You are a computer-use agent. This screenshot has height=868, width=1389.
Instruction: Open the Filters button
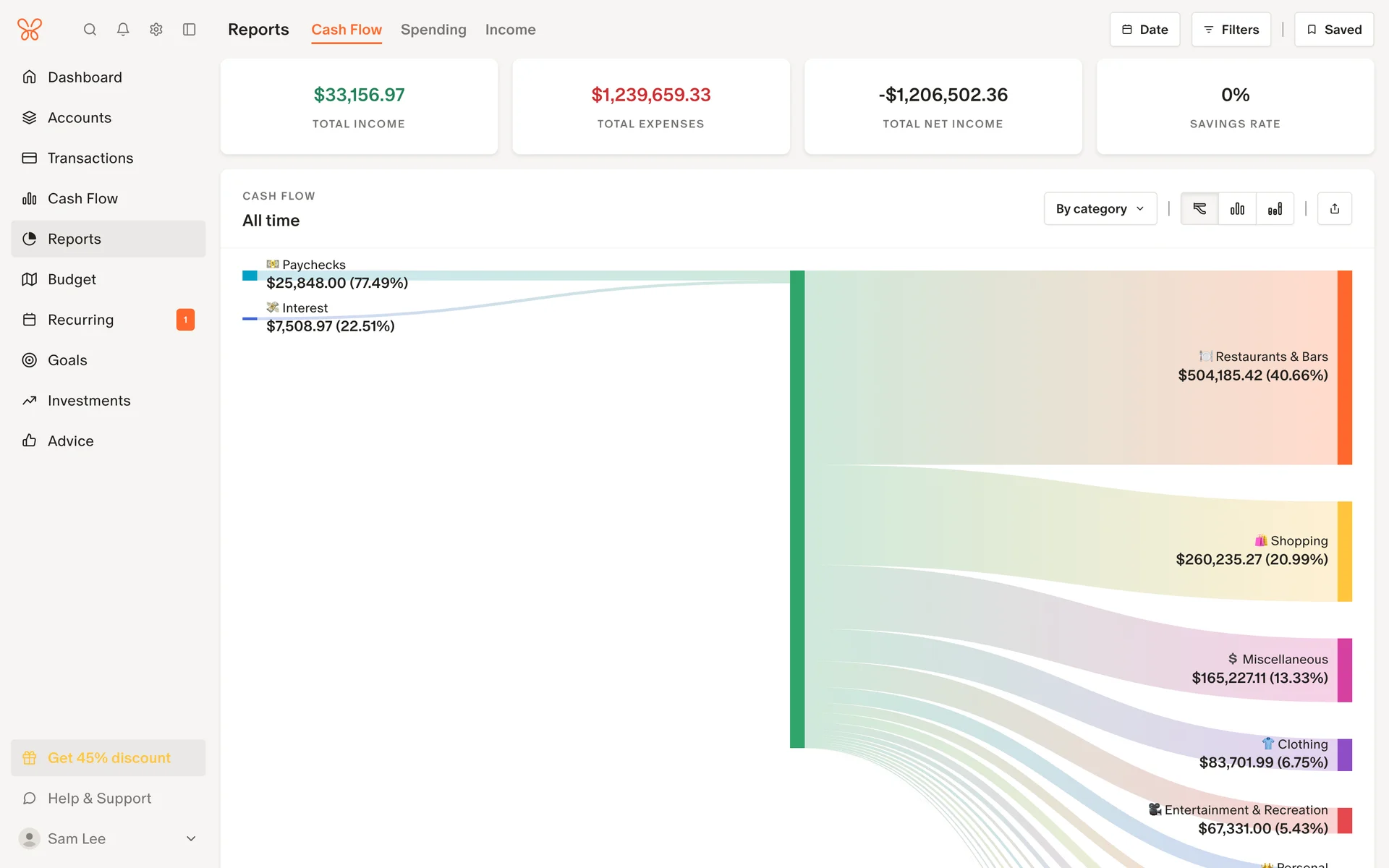click(x=1231, y=30)
